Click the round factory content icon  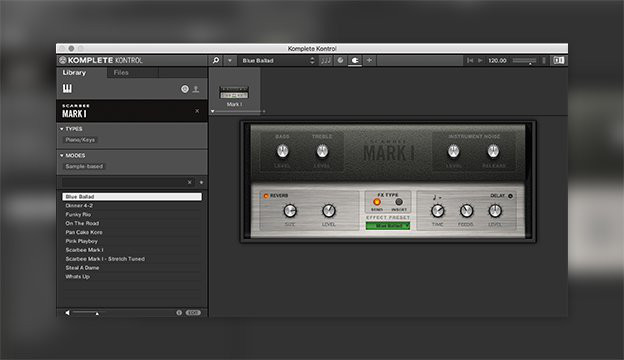[185, 89]
